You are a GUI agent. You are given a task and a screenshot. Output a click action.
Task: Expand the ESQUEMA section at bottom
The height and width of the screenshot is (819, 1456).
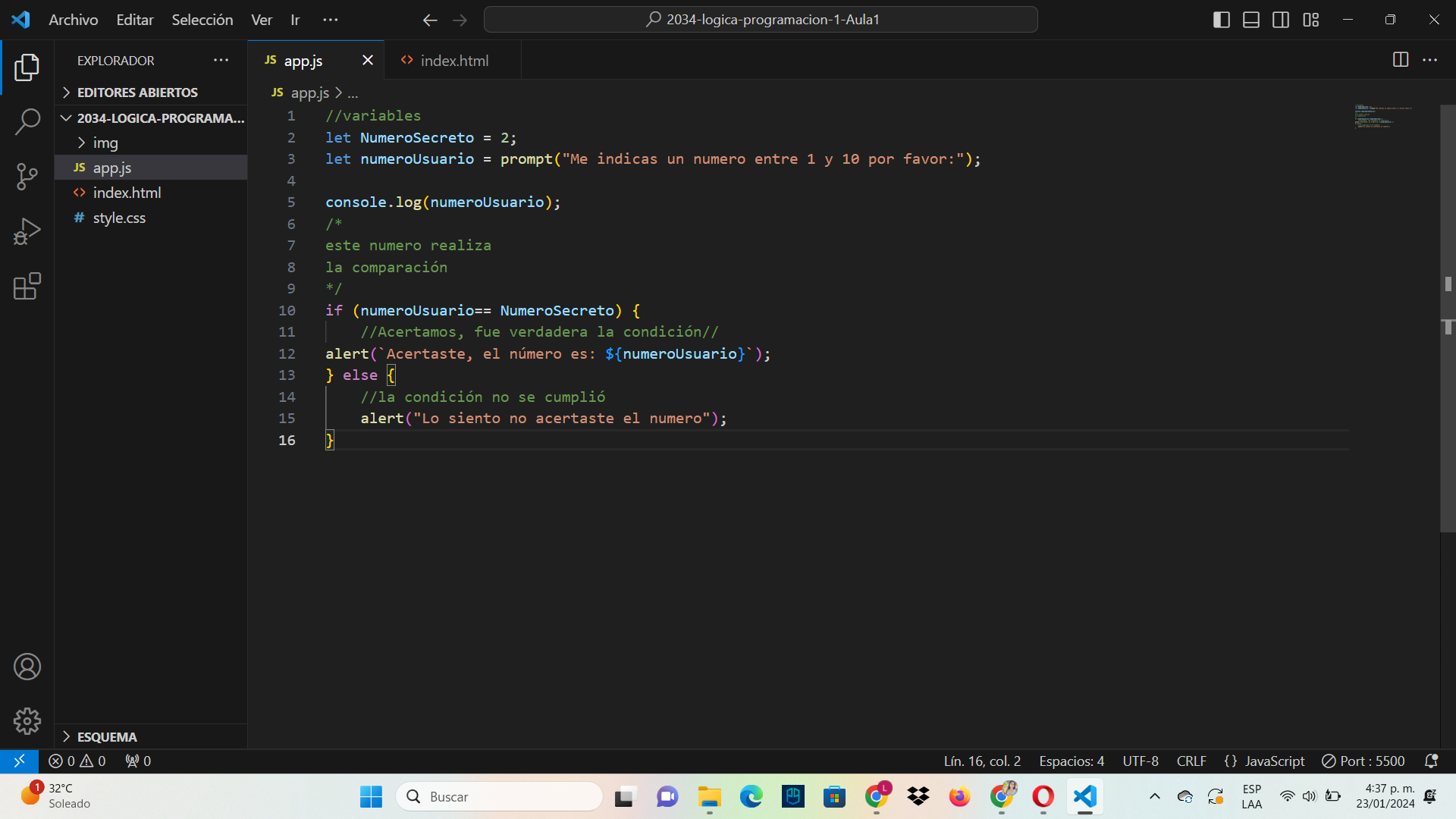67,736
